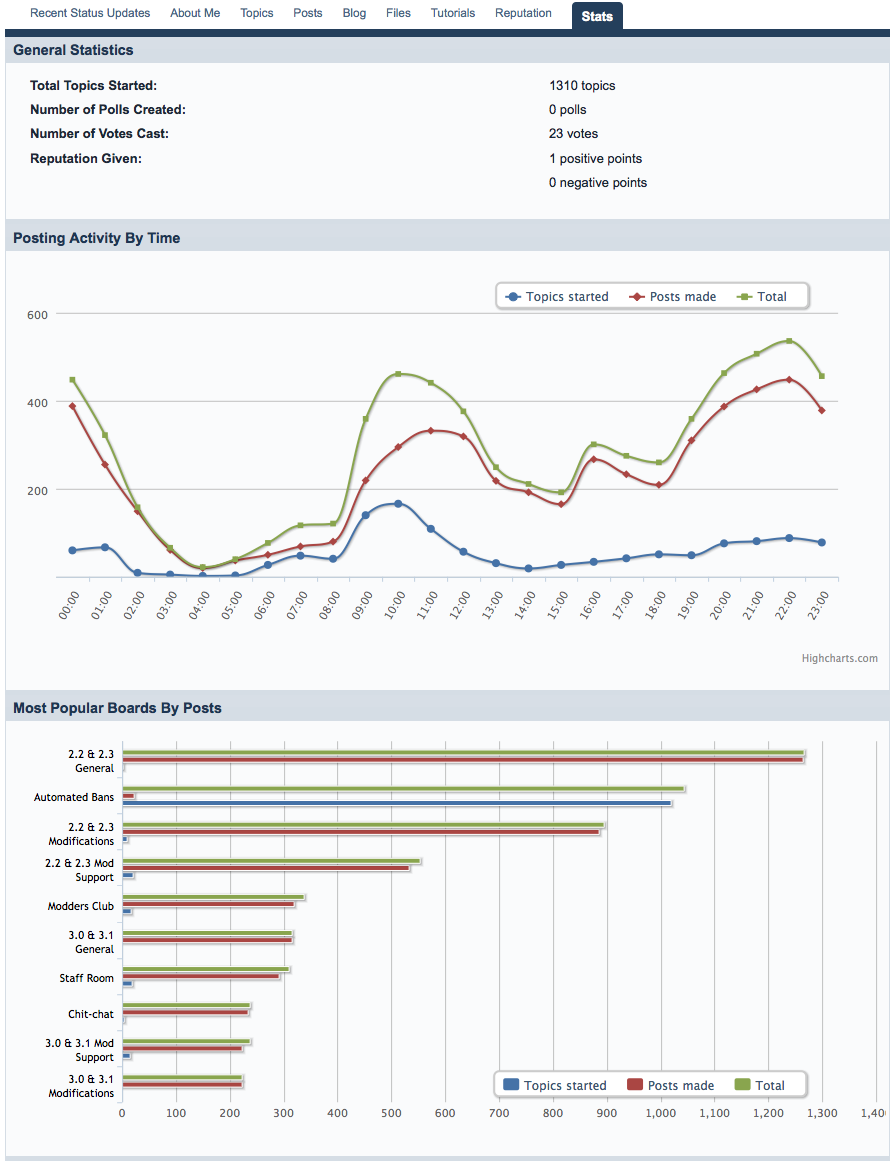Click the green 2.2 & 2.3 General total bar

tap(463, 752)
